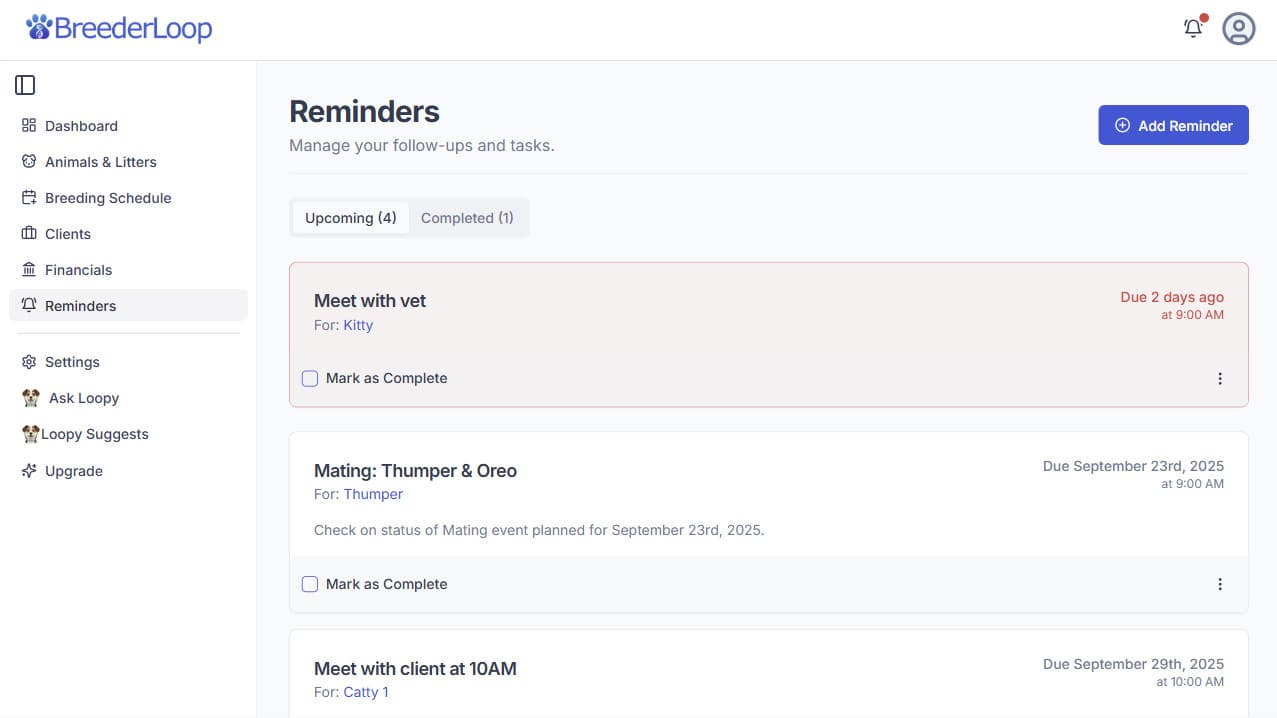
Task: Open the Dashboard section in the sidebar
Action: [80, 125]
